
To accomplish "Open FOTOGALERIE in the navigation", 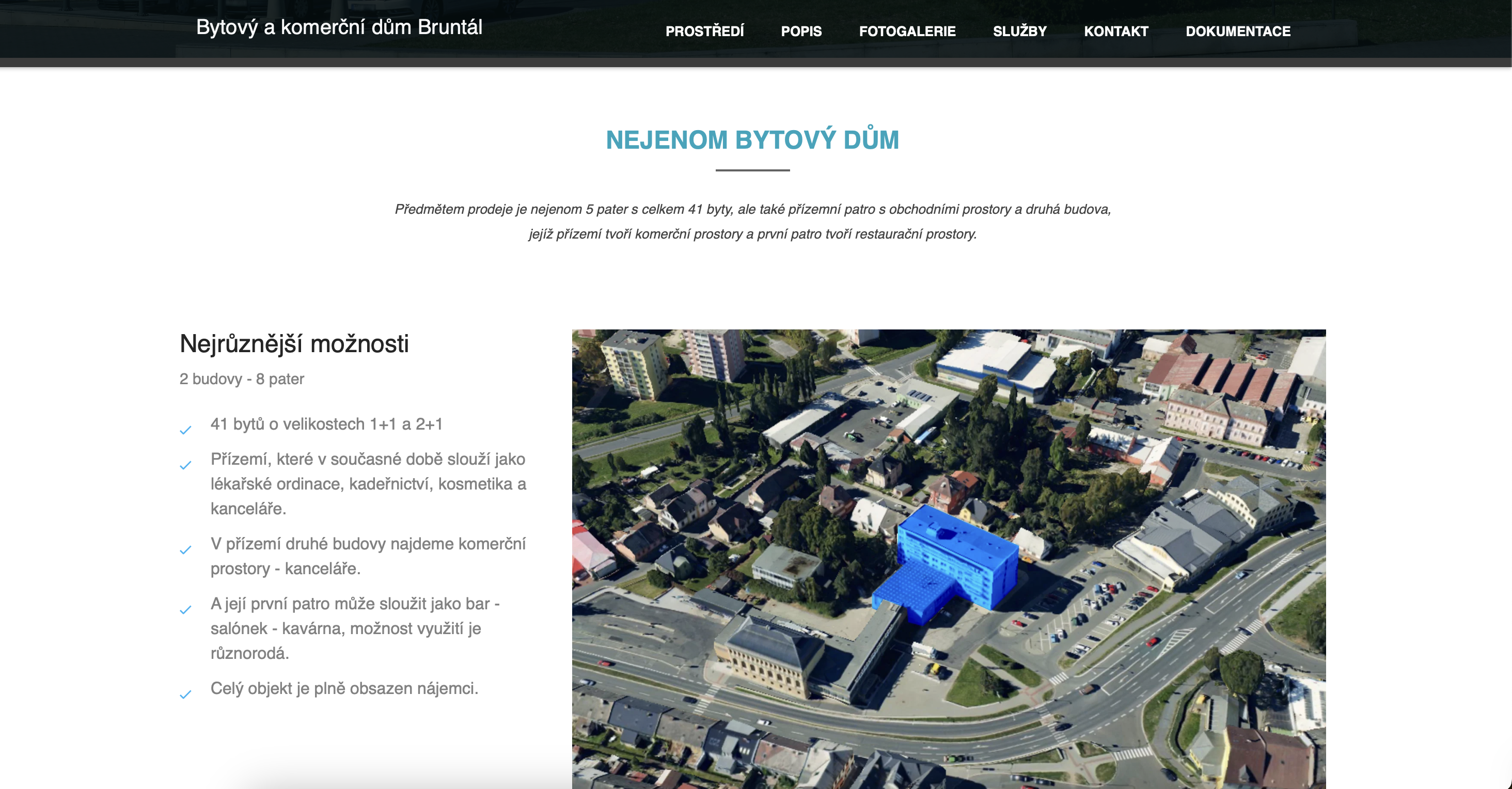I will pyautogui.click(x=907, y=31).
